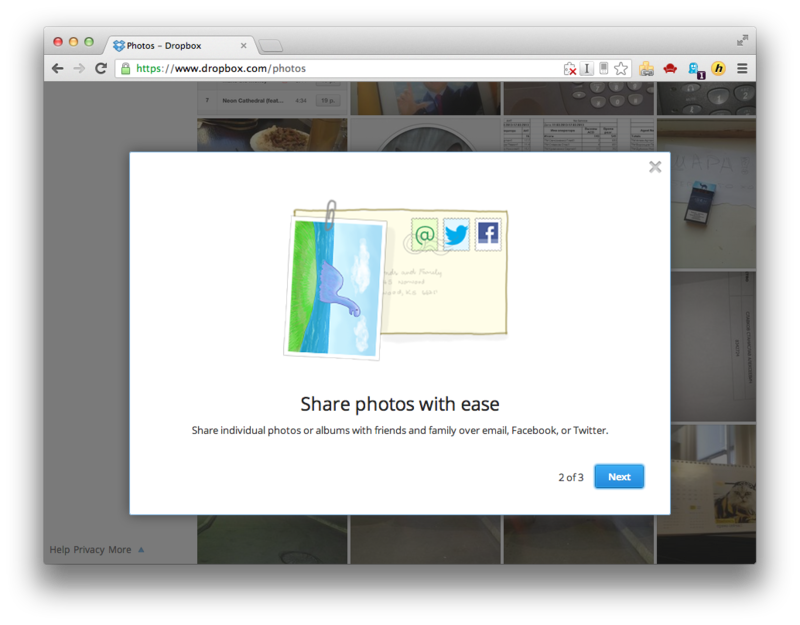Open the spreadsheet table photo thumbnail
The image size is (800, 625).
click(x=579, y=135)
